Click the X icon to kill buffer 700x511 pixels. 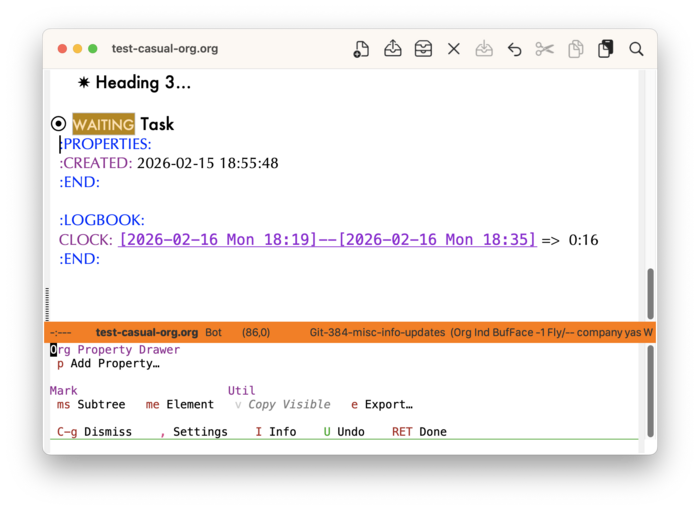pos(454,49)
